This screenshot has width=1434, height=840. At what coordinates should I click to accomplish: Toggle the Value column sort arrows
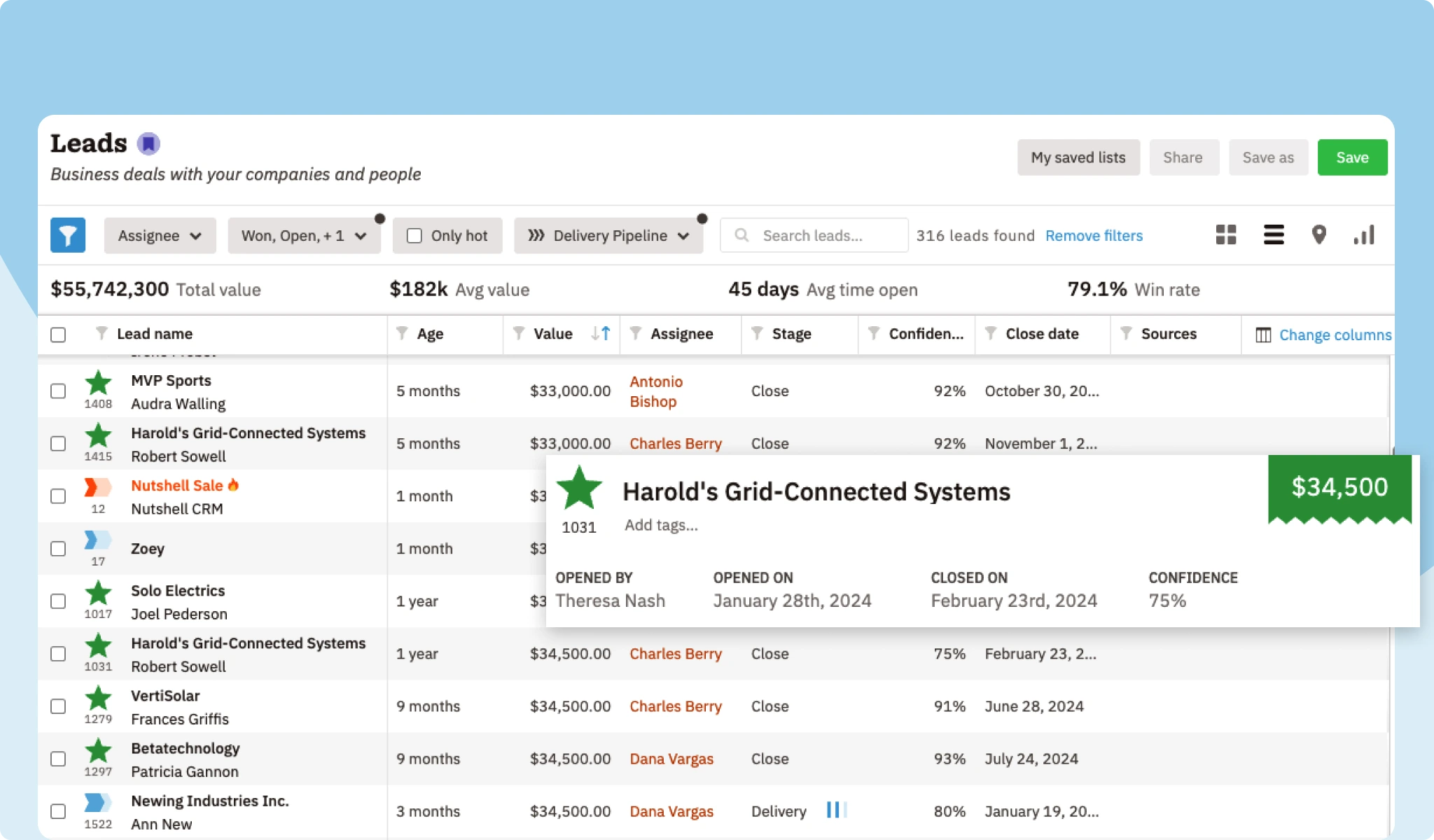[600, 334]
